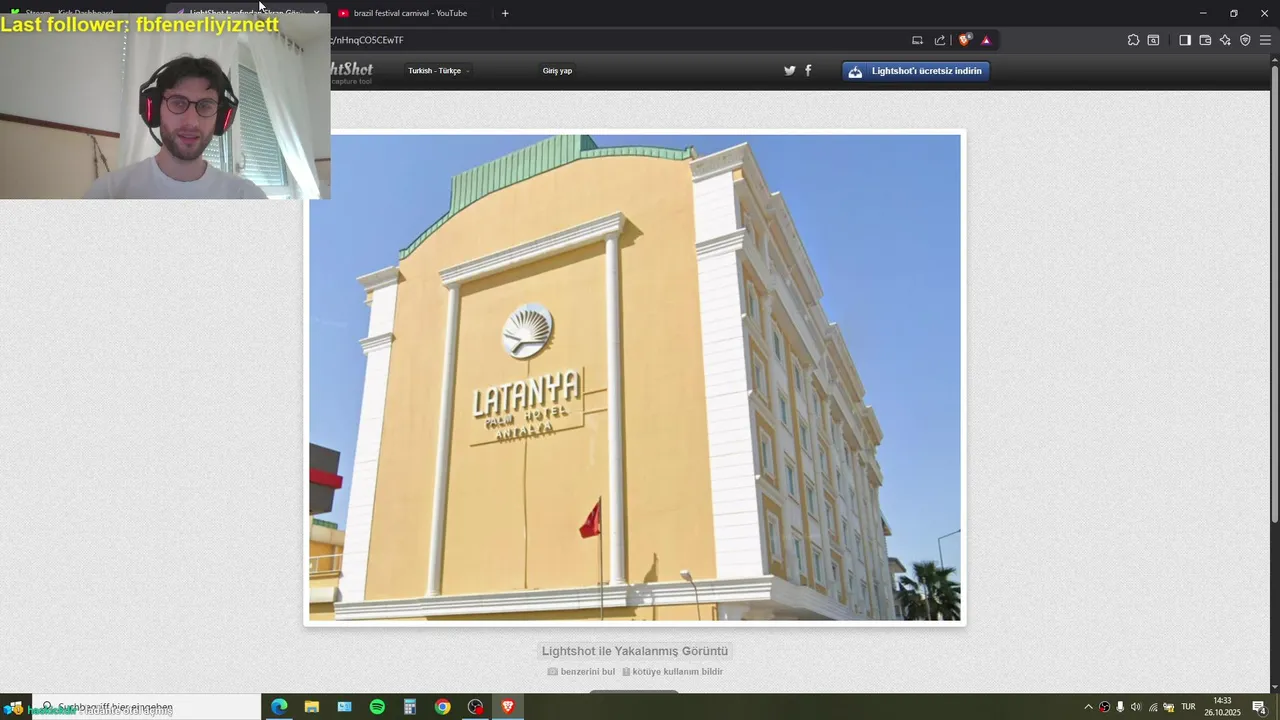Click the Brave Rewards triangle icon
1280x720 pixels.
(986, 40)
